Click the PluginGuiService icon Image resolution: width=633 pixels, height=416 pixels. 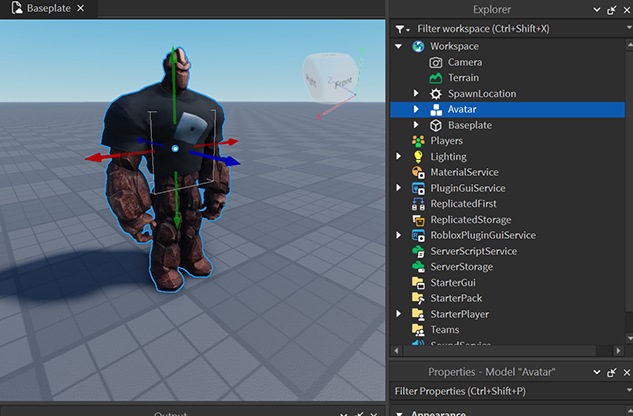pyautogui.click(x=418, y=188)
